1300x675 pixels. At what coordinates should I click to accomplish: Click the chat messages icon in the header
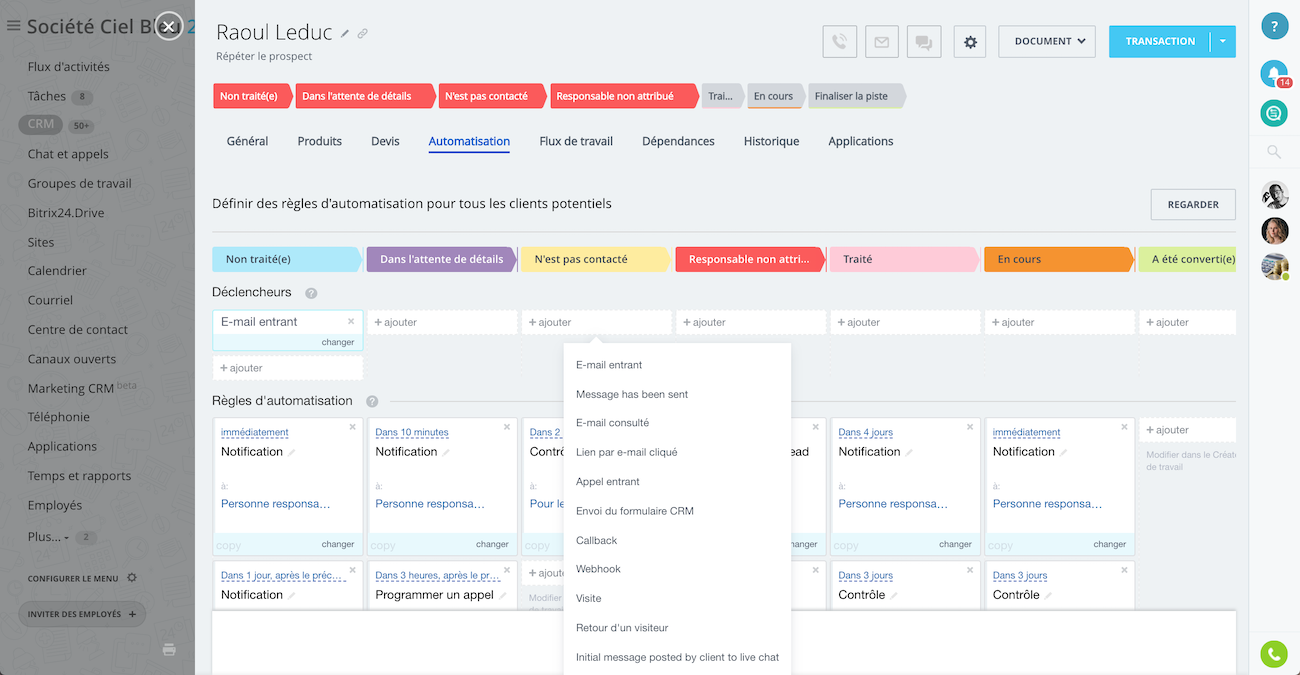click(x=923, y=41)
